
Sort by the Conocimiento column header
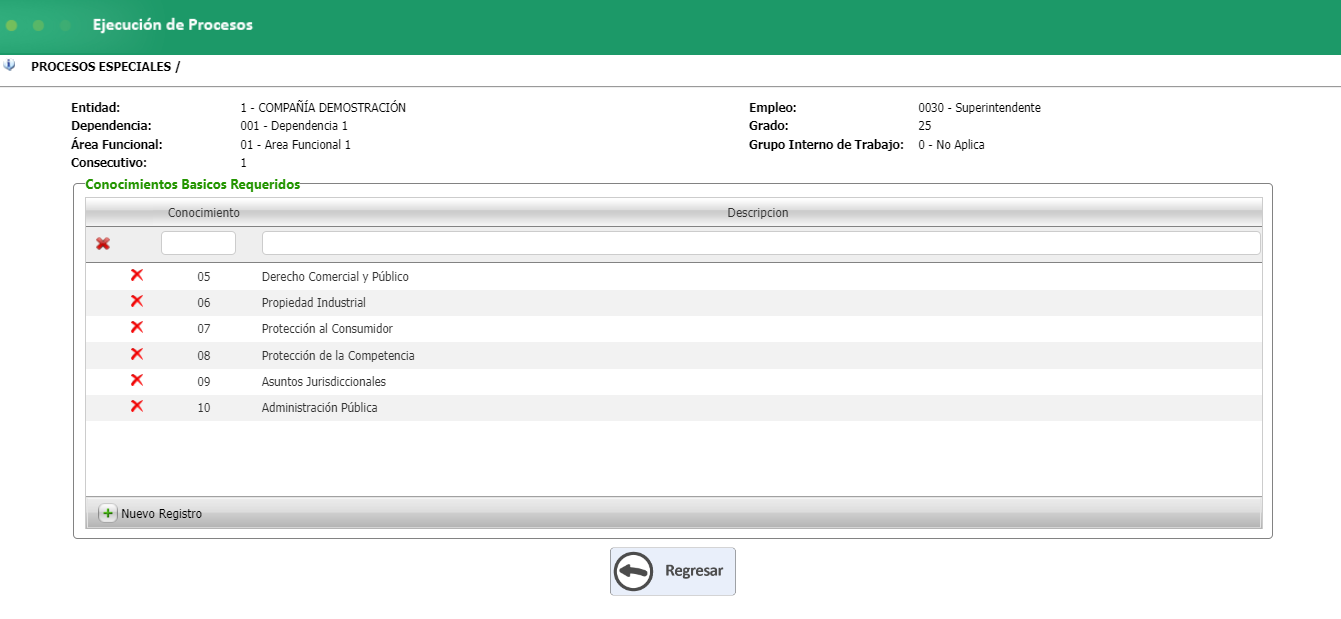point(204,213)
